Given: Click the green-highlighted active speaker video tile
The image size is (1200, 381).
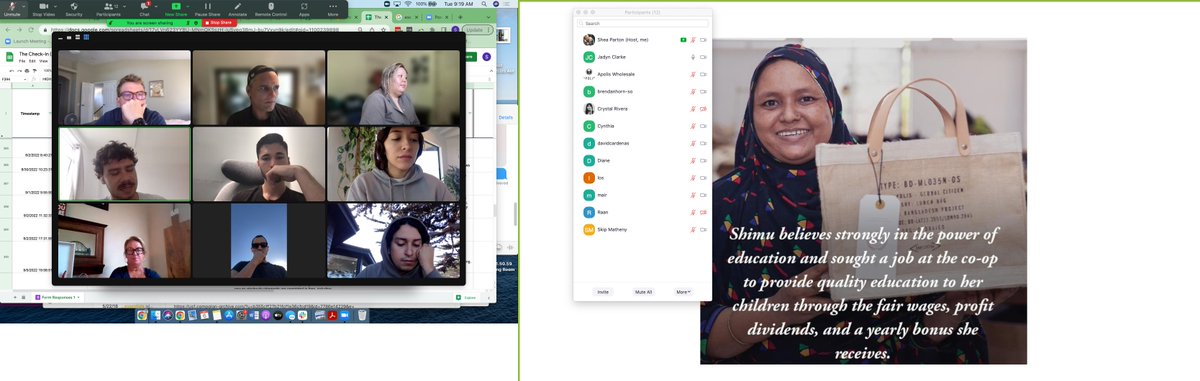Looking at the screenshot, I should click(125, 164).
